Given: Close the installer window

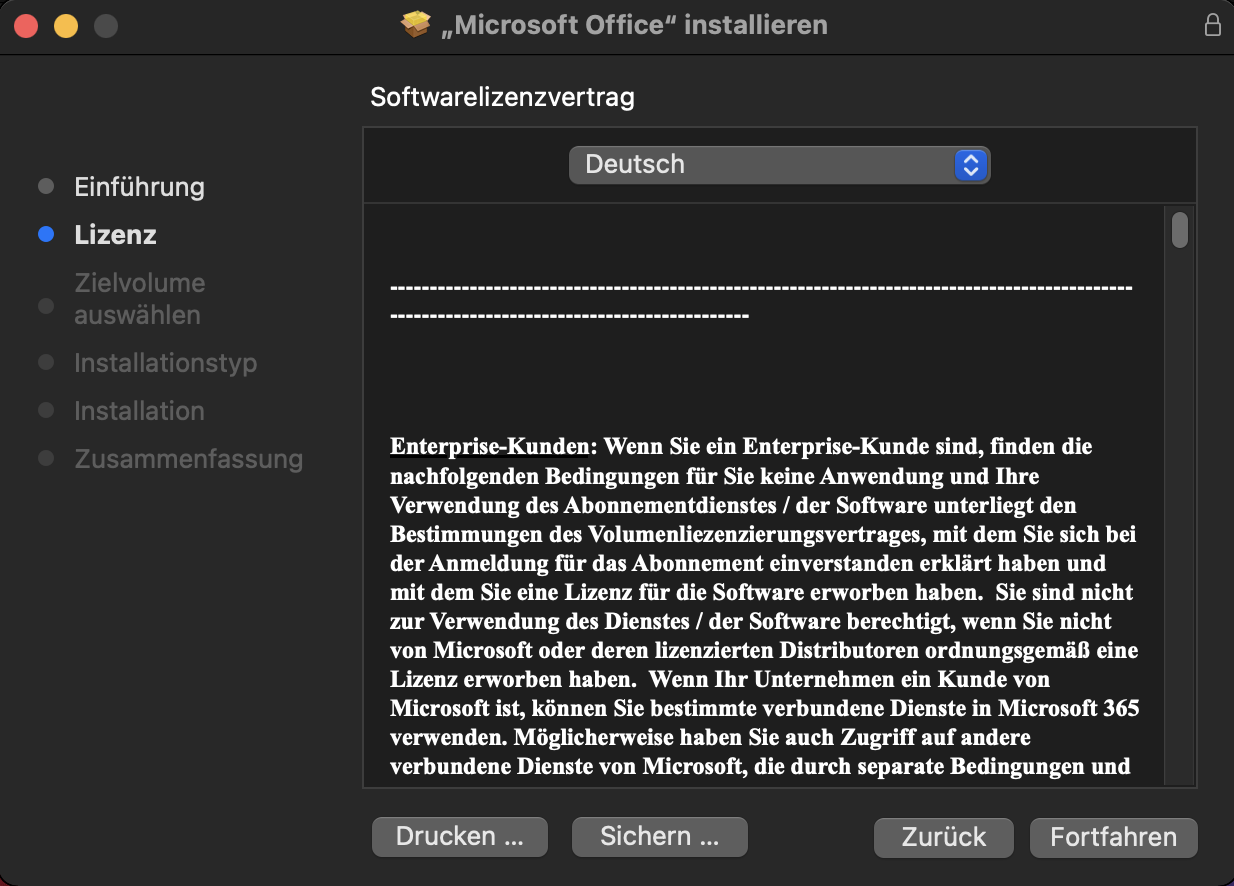Looking at the screenshot, I should 26,26.
